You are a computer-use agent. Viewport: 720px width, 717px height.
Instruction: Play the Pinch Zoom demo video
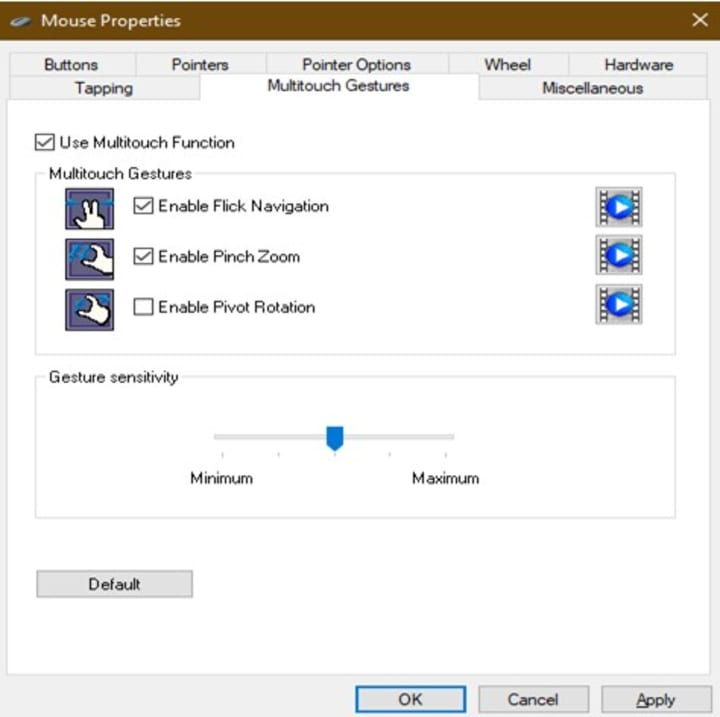(x=619, y=255)
